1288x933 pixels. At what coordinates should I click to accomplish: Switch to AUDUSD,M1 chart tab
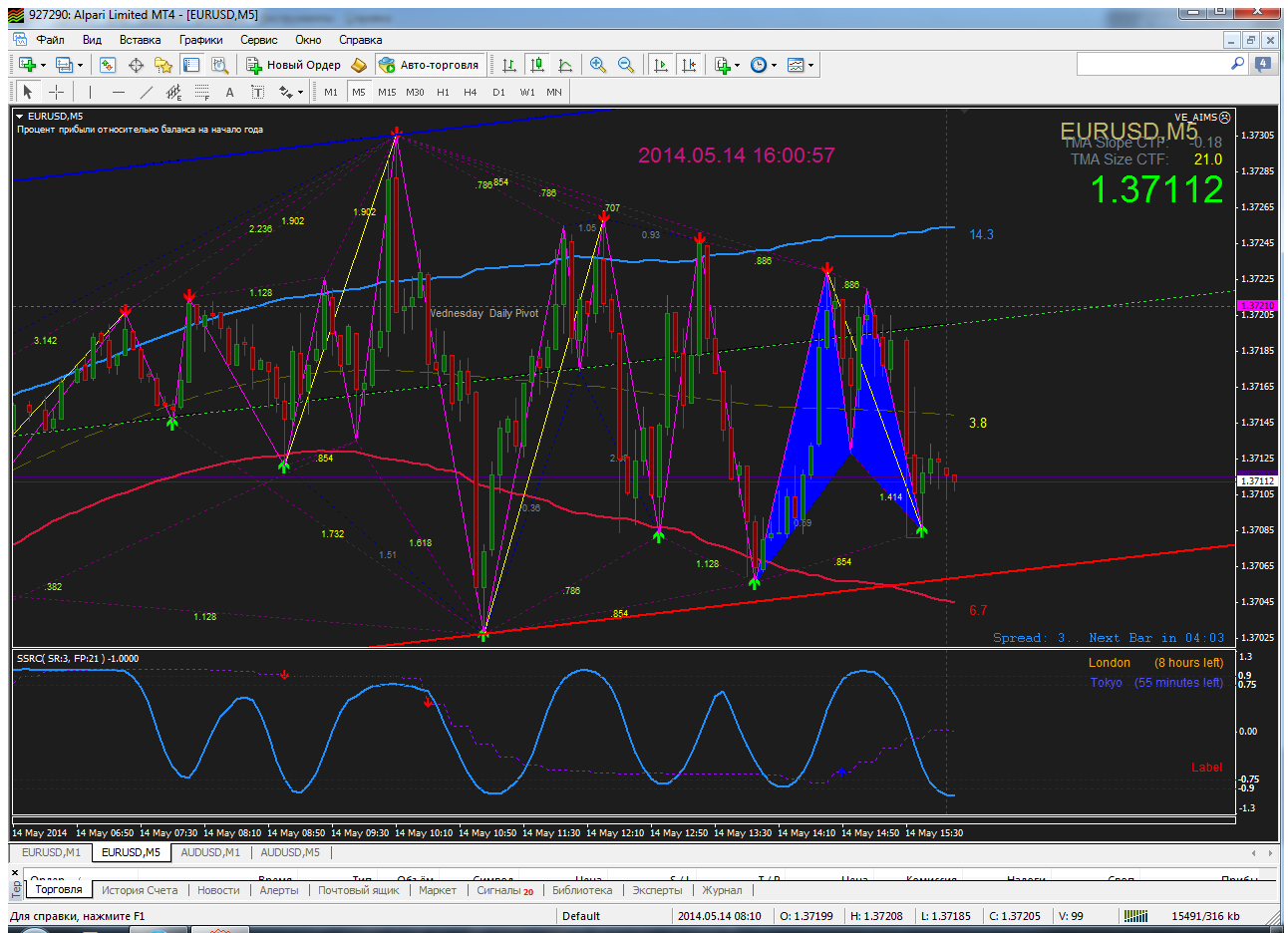tap(210, 852)
